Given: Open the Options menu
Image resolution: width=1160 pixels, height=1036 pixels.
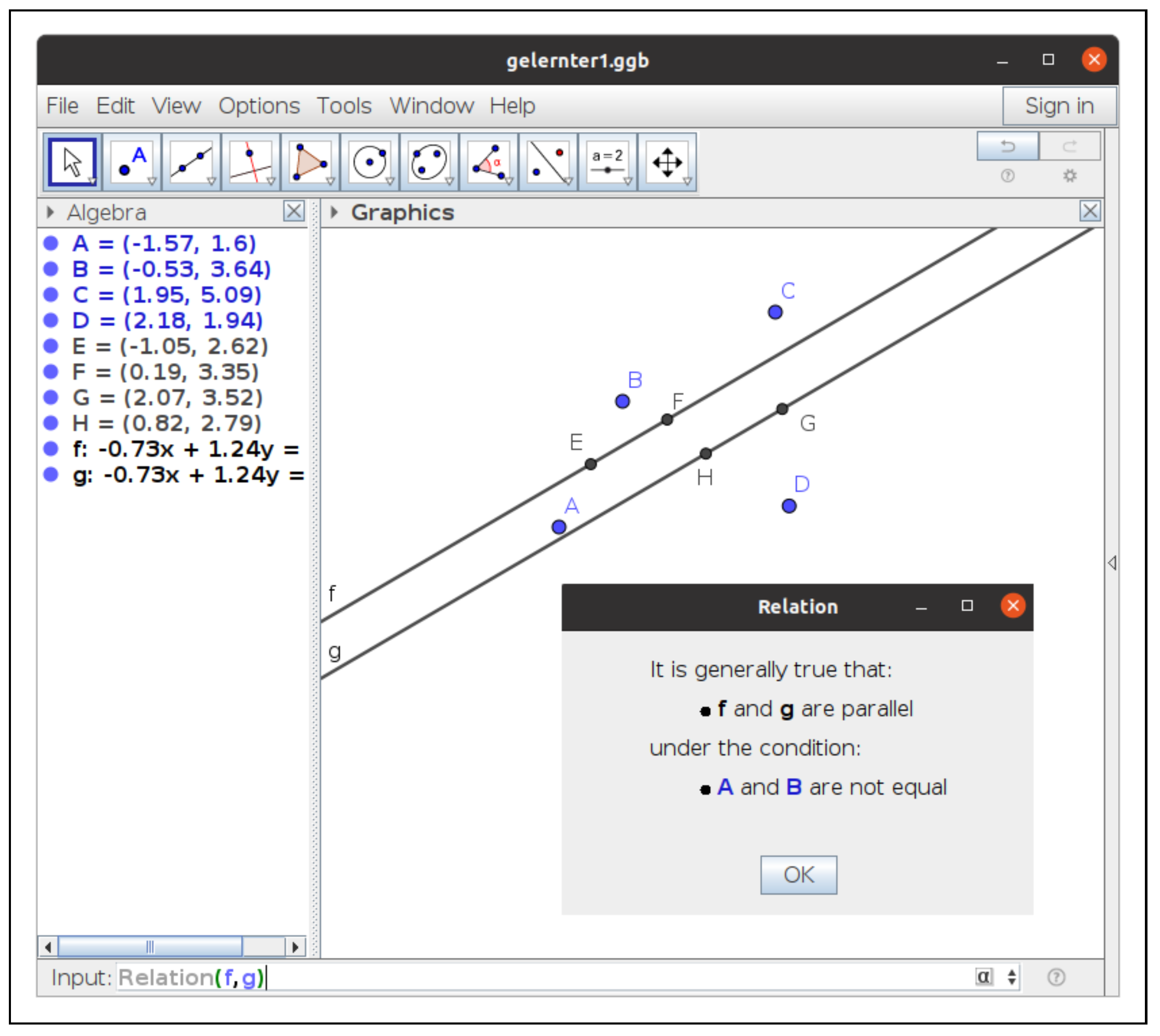Looking at the screenshot, I should pyautogui.click(x=259, y=106).
